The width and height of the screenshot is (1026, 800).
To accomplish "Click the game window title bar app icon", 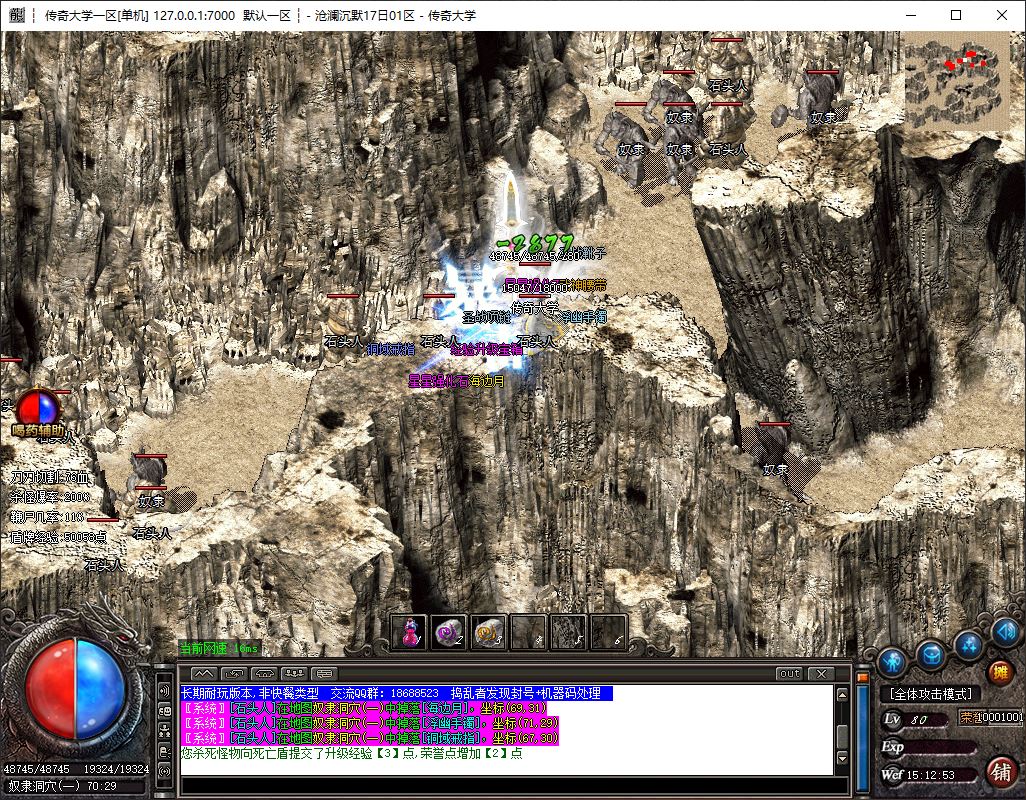I will click(x=16, y=15).
